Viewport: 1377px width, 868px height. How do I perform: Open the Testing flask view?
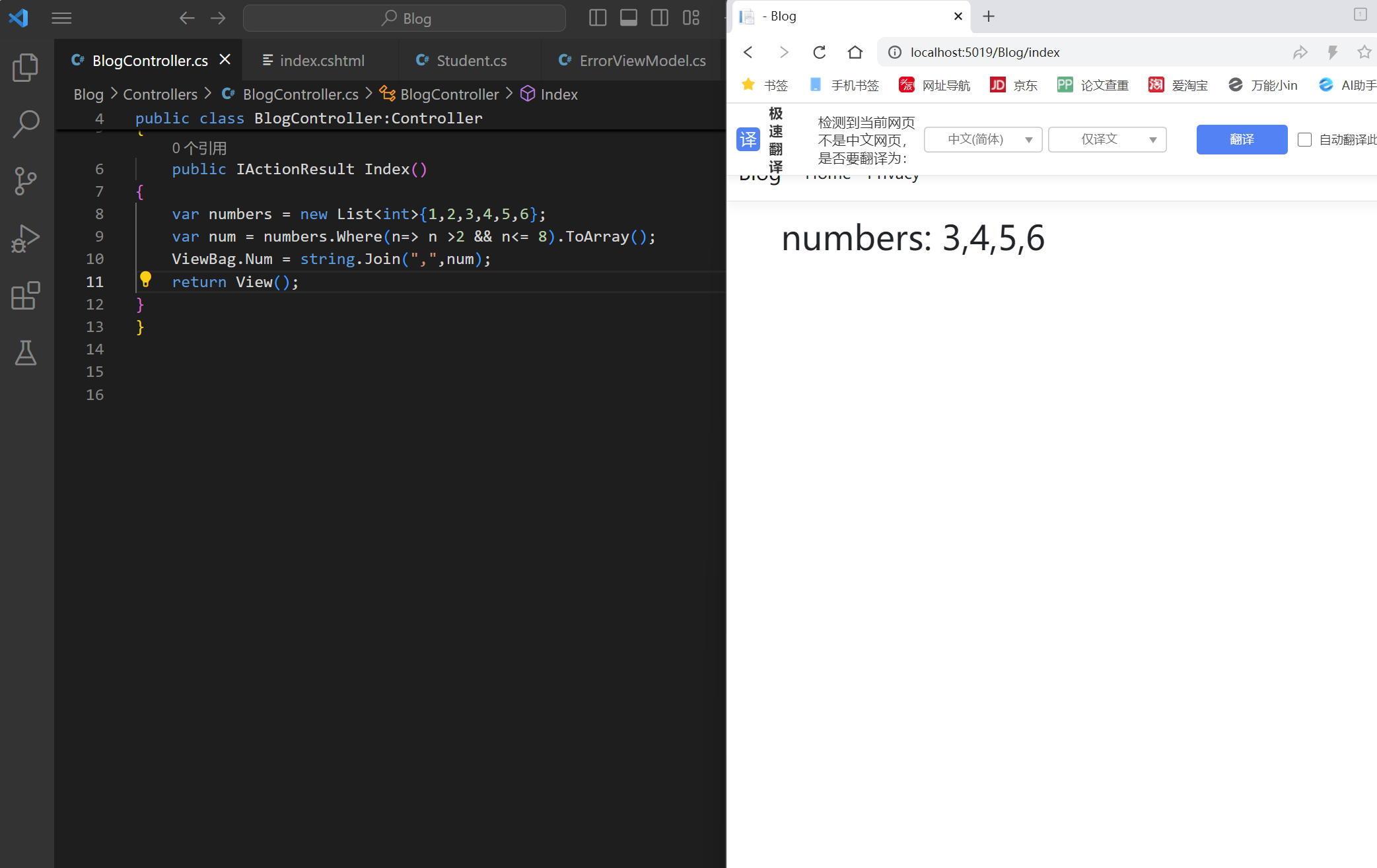(26, 353)
